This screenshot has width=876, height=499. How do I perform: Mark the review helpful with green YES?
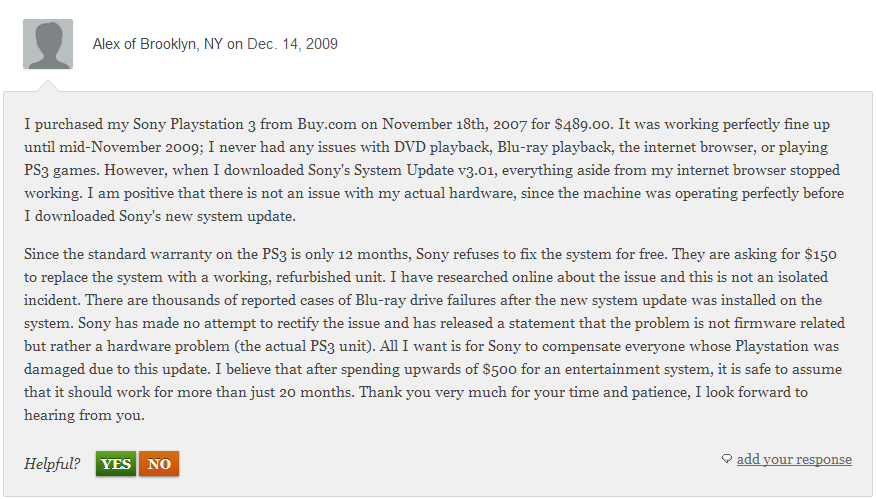click(116, 464)
